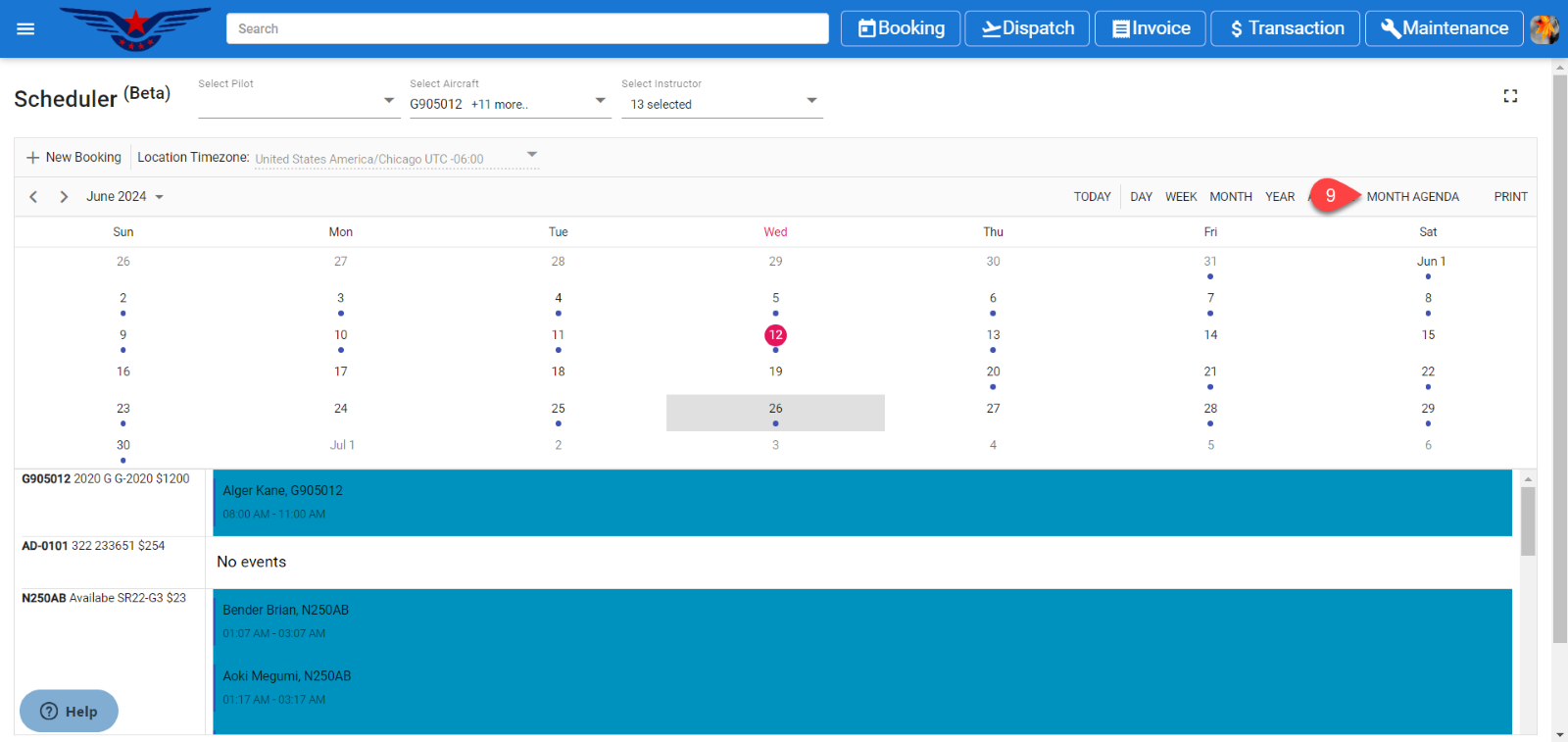Open Help chat widget
Screen dimensions: 1568x742
69,711
